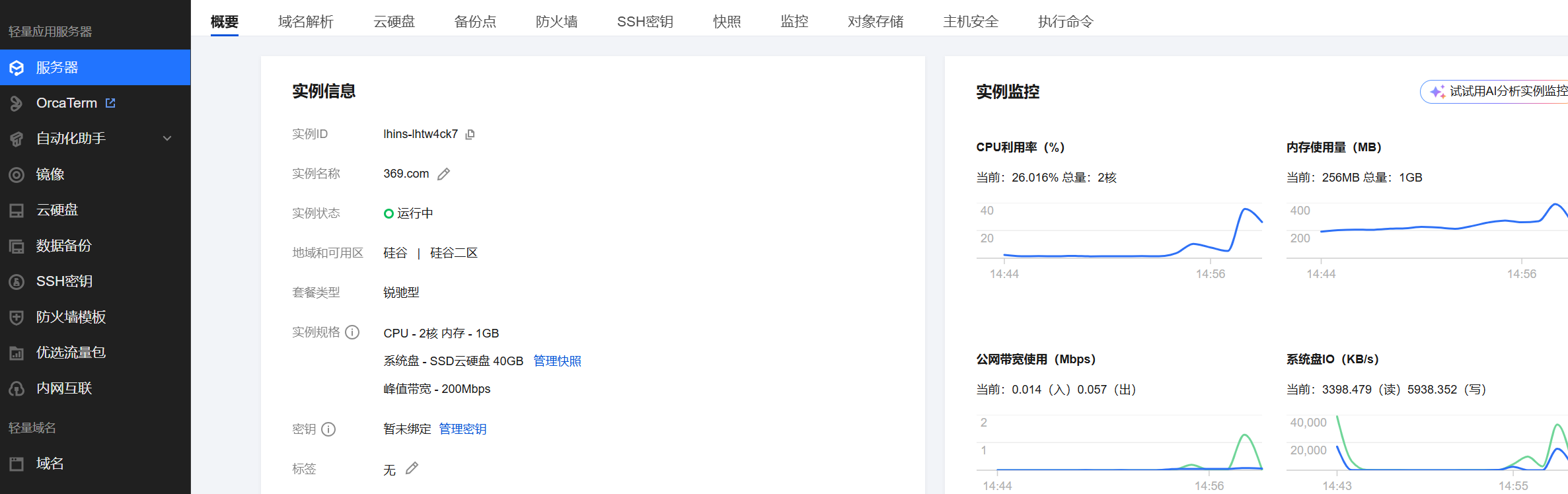Select 域名 in the sidebar
Screen dimensions: 1568x494
click(95, 464)
